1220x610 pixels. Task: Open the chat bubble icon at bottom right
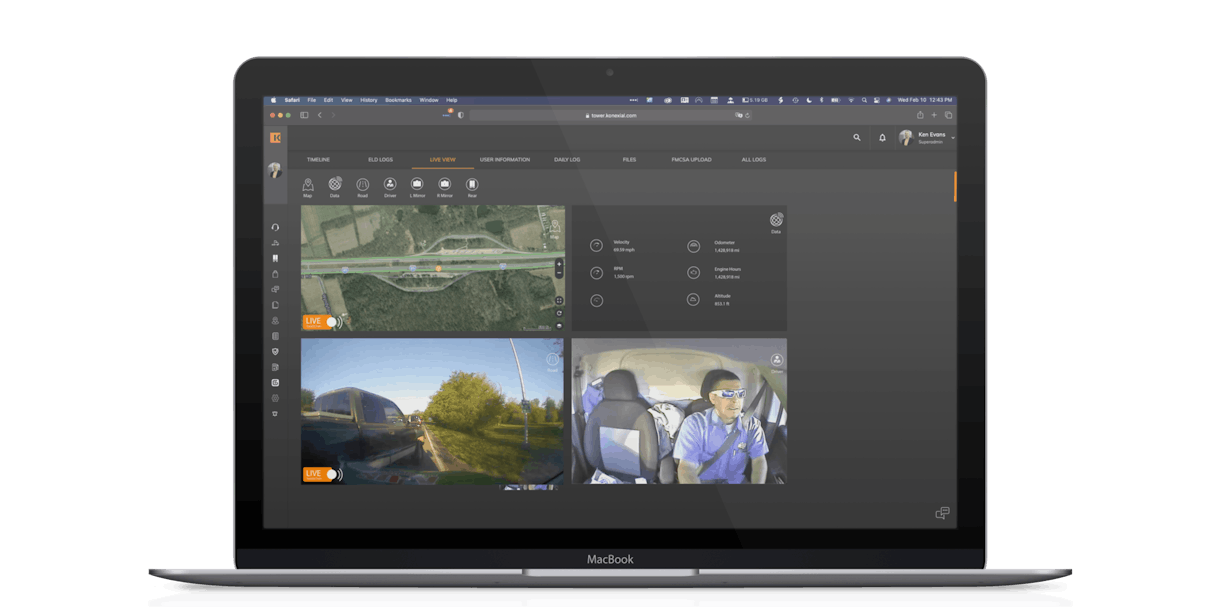[x=942, y=513]
